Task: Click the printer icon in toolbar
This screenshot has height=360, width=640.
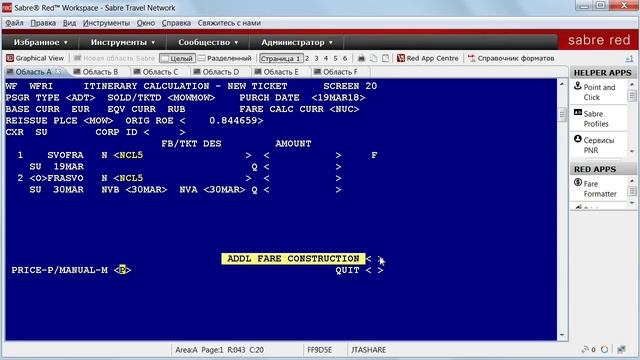Action: pos(361,58)
